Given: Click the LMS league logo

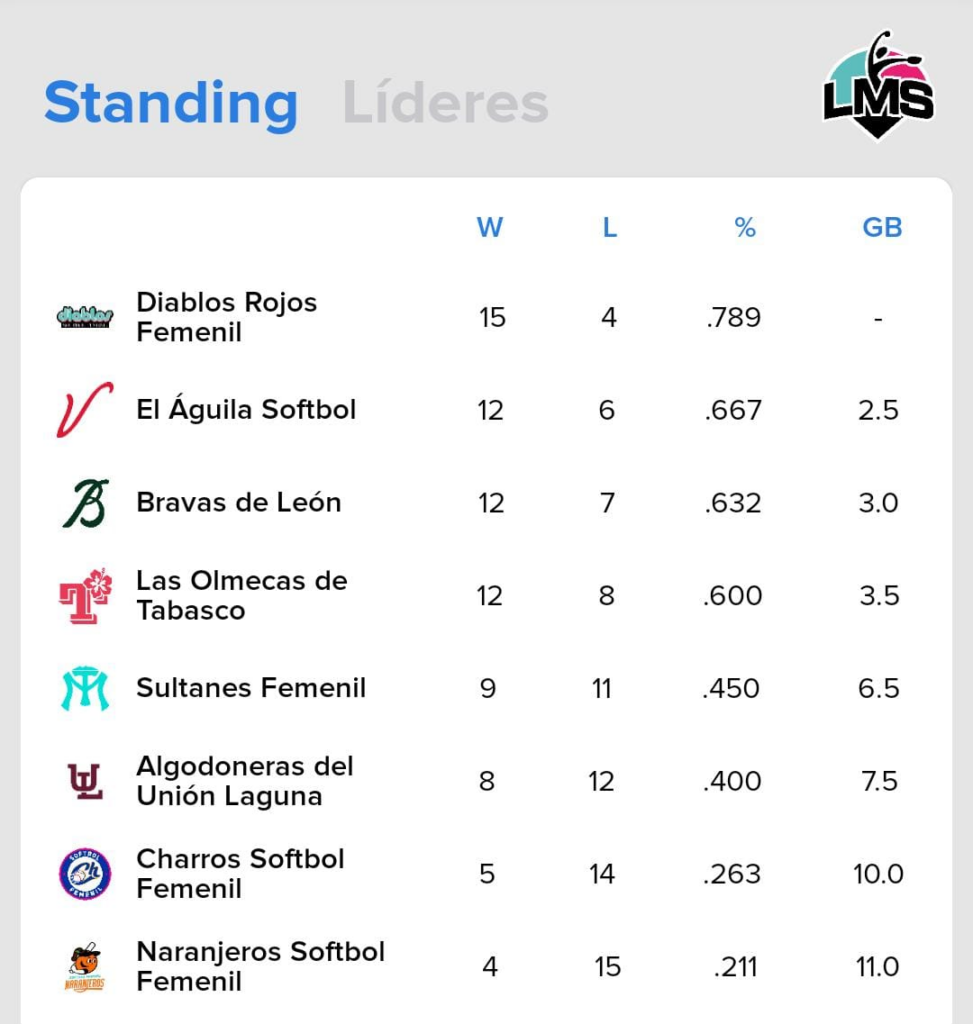Looking at the screenshot, I should click(x=878, y=86).
